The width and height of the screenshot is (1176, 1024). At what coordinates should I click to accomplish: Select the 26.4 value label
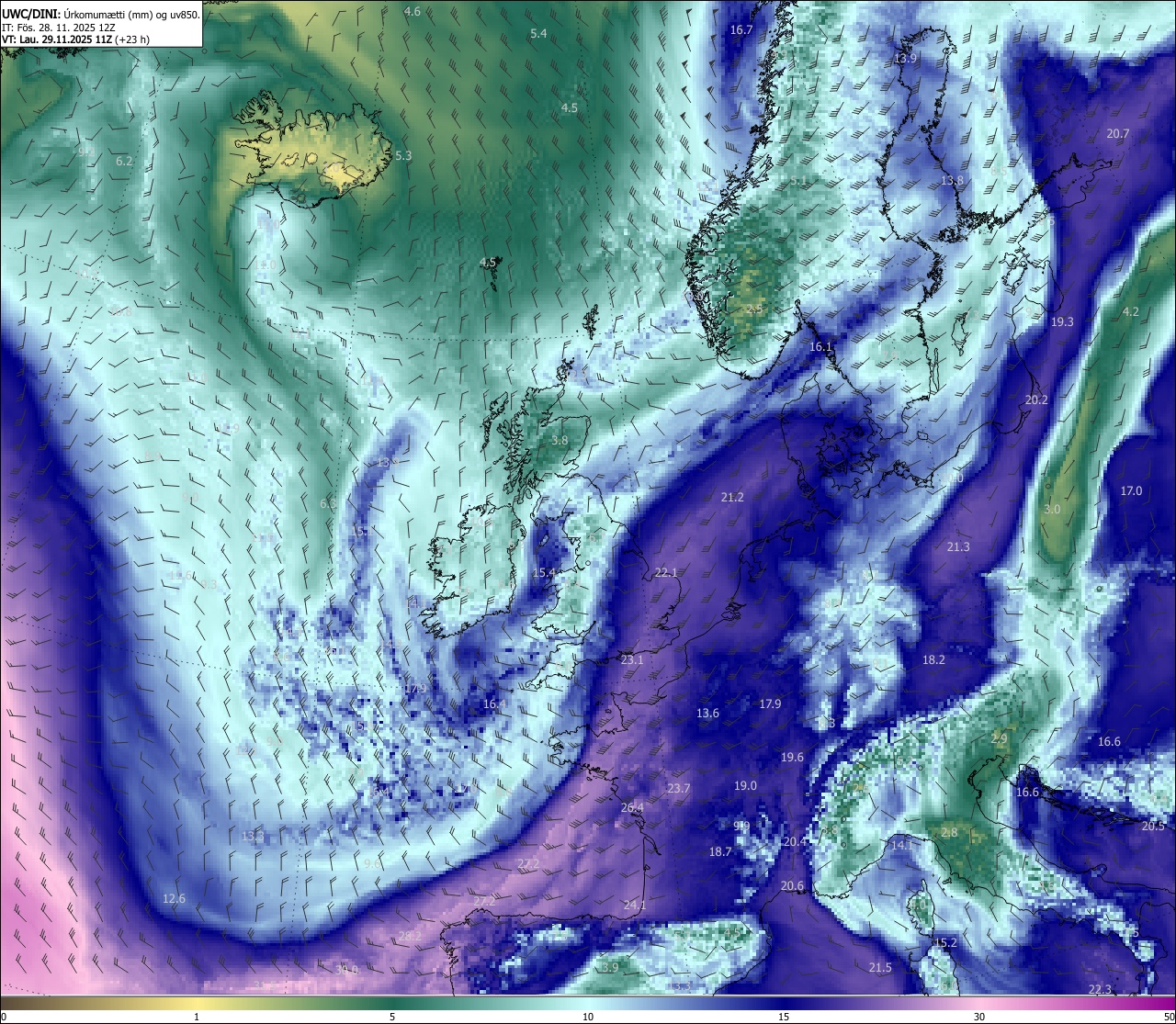pyautogui.click(x=632, y=807)
